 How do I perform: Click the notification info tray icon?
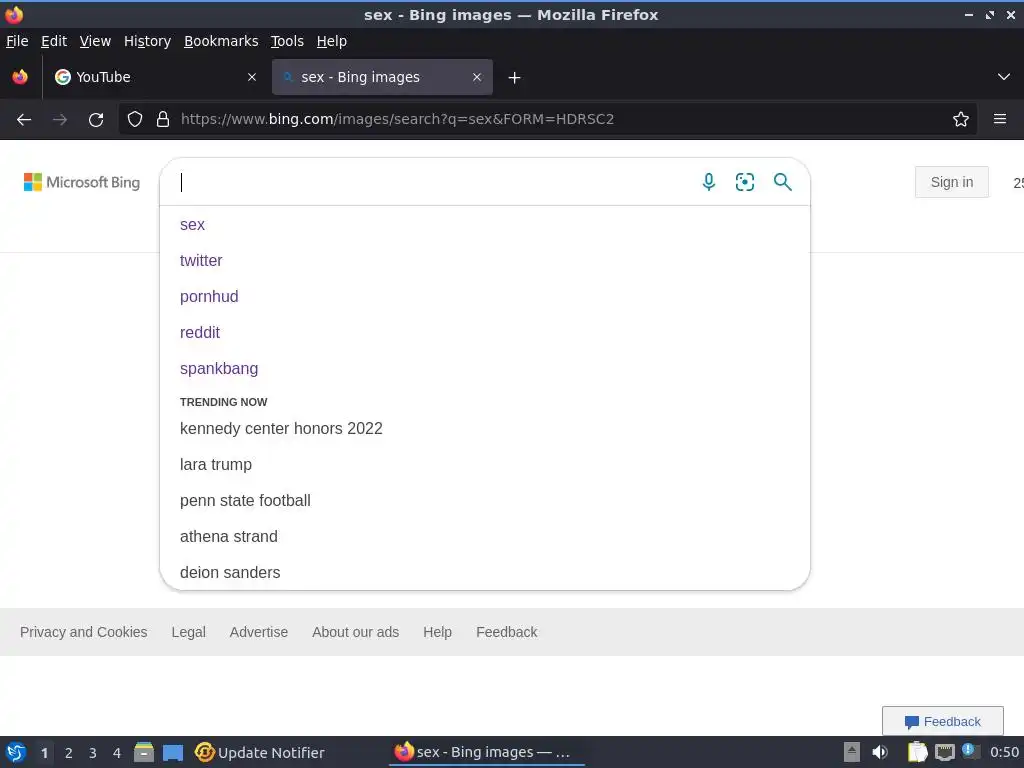pos(970,751)
